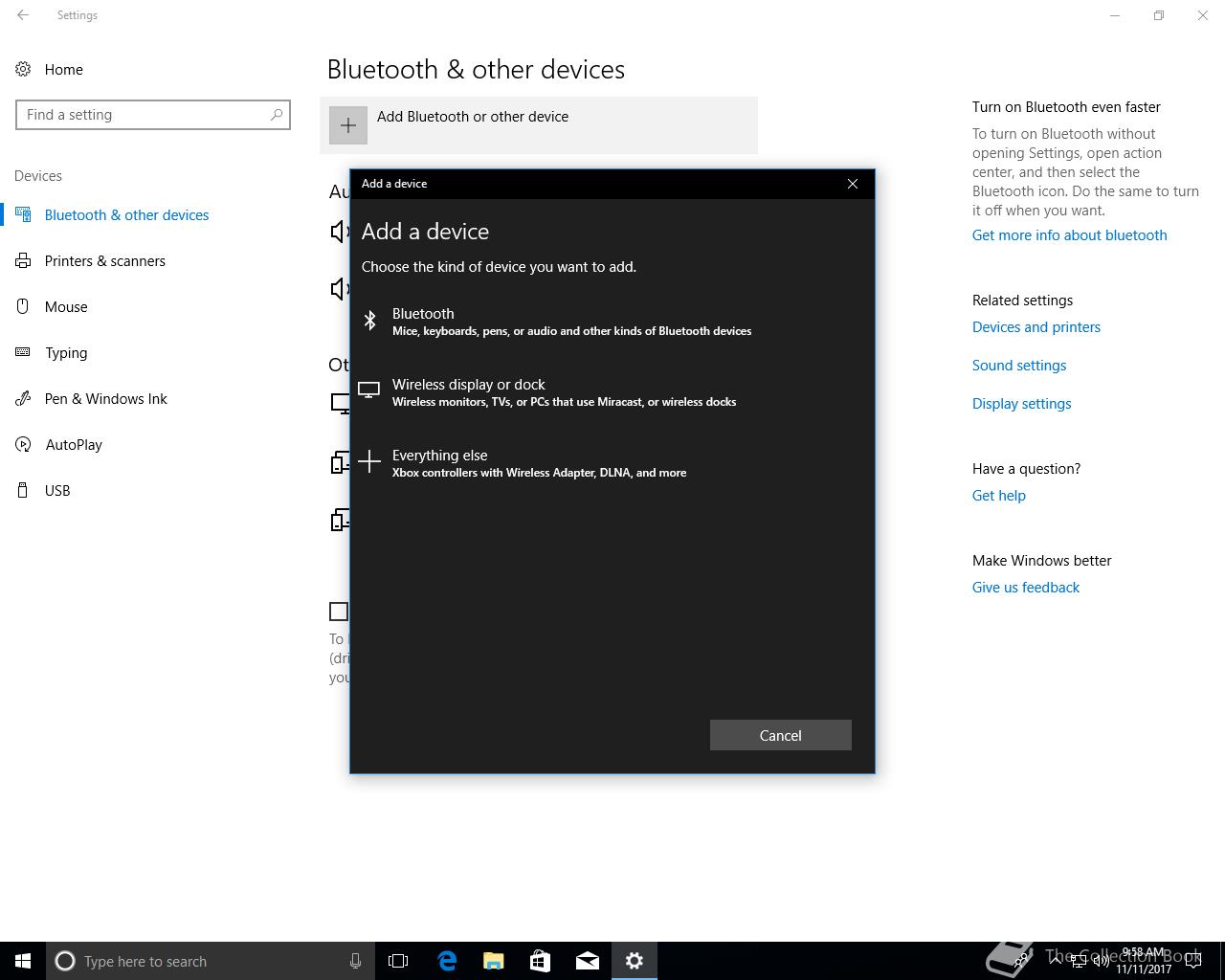This screenshot has width=1225, height=980.
Task: Open Settings Home page
Action: 63,69
